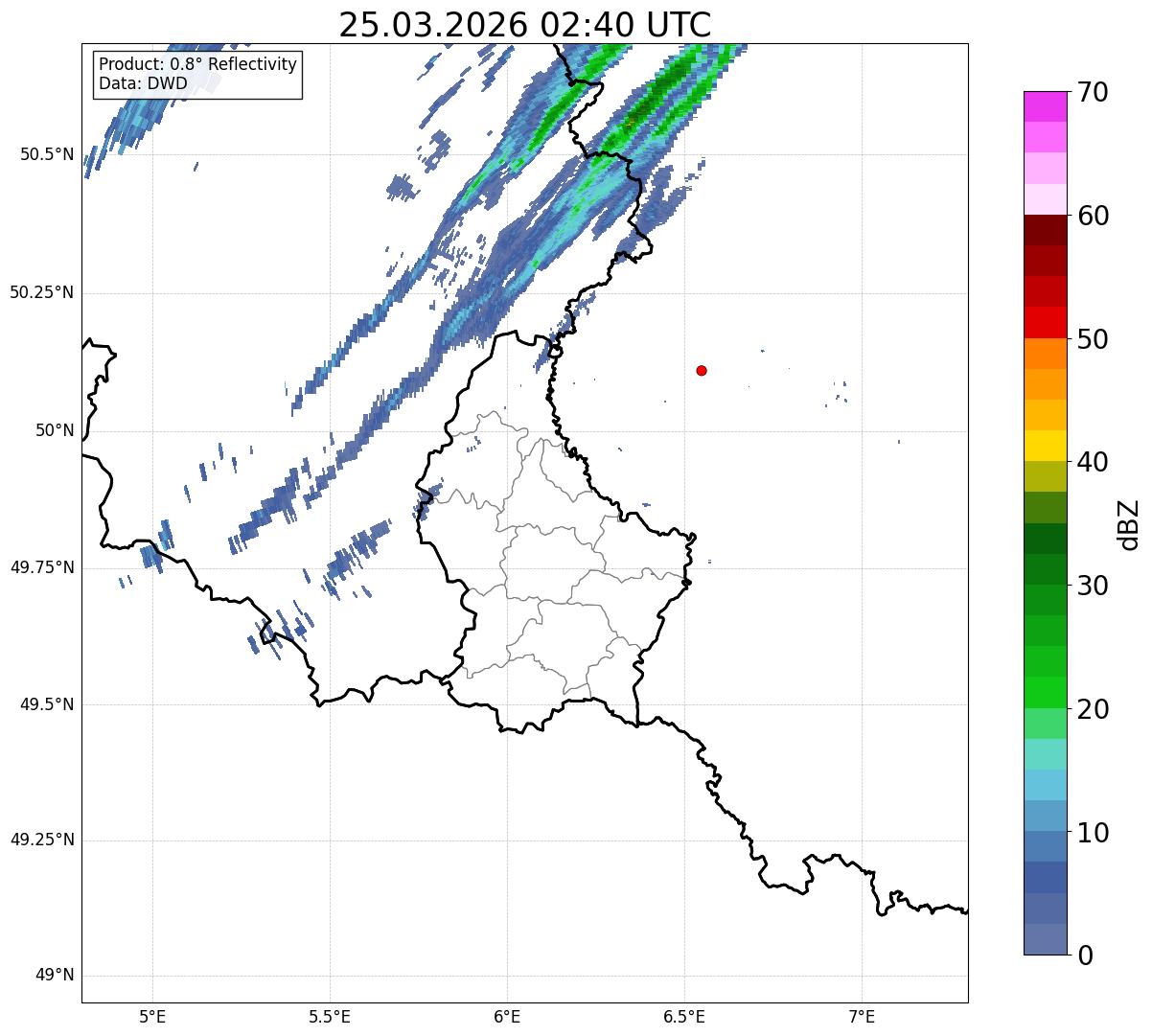Click the 'Data: DWD' text
Screen dimensions: 1152x1036
pyautogui.click(x=143, y=83)
